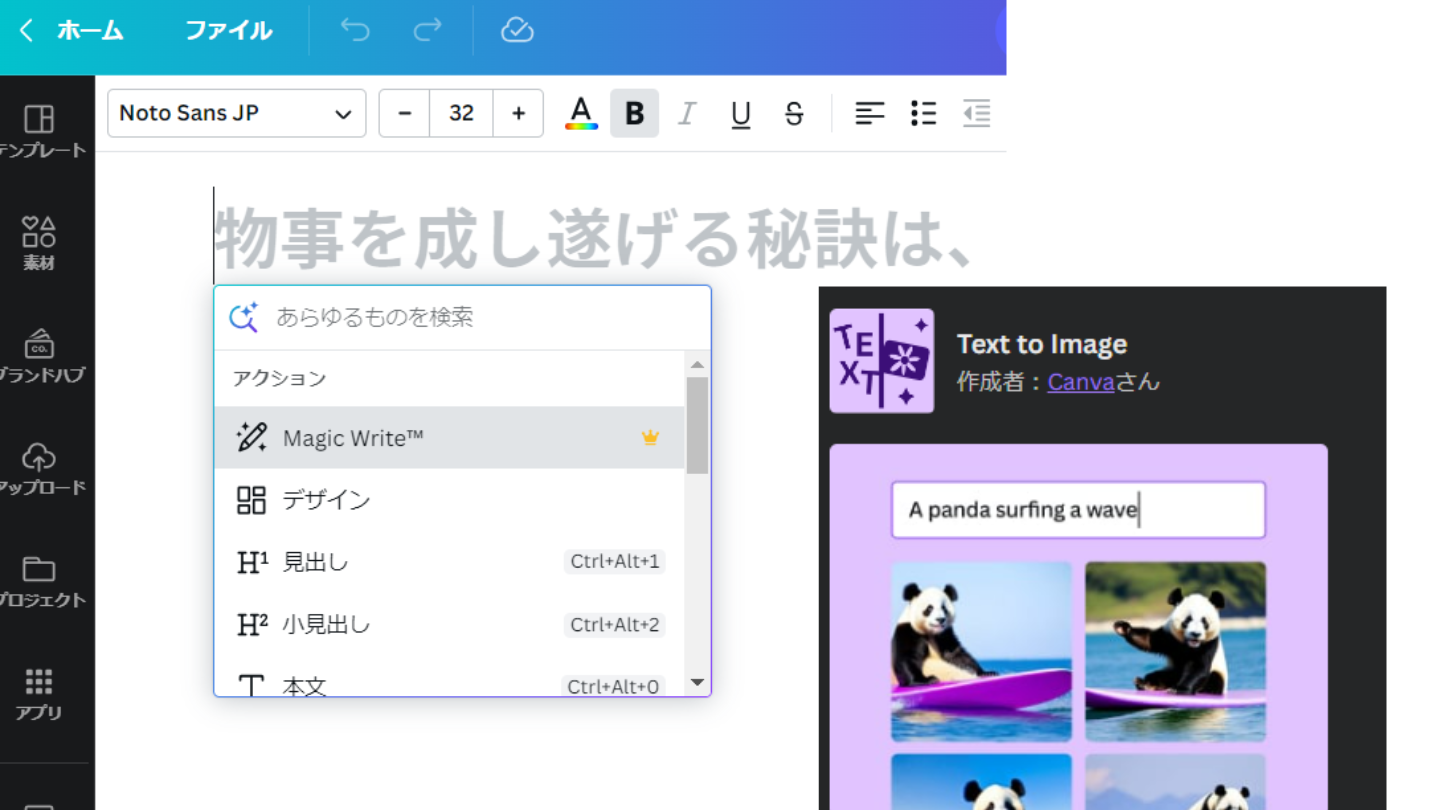Open the ファイル menu
Image resolution: width=1440 pixels, height=810 pixels.
click(228, 31)
